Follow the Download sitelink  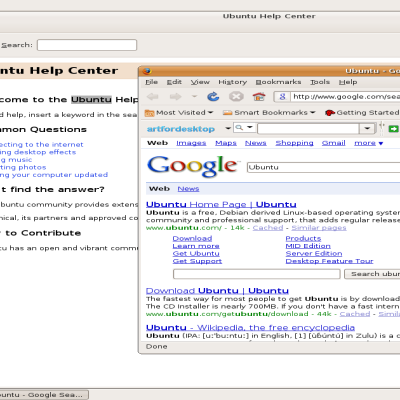[192, 239]
